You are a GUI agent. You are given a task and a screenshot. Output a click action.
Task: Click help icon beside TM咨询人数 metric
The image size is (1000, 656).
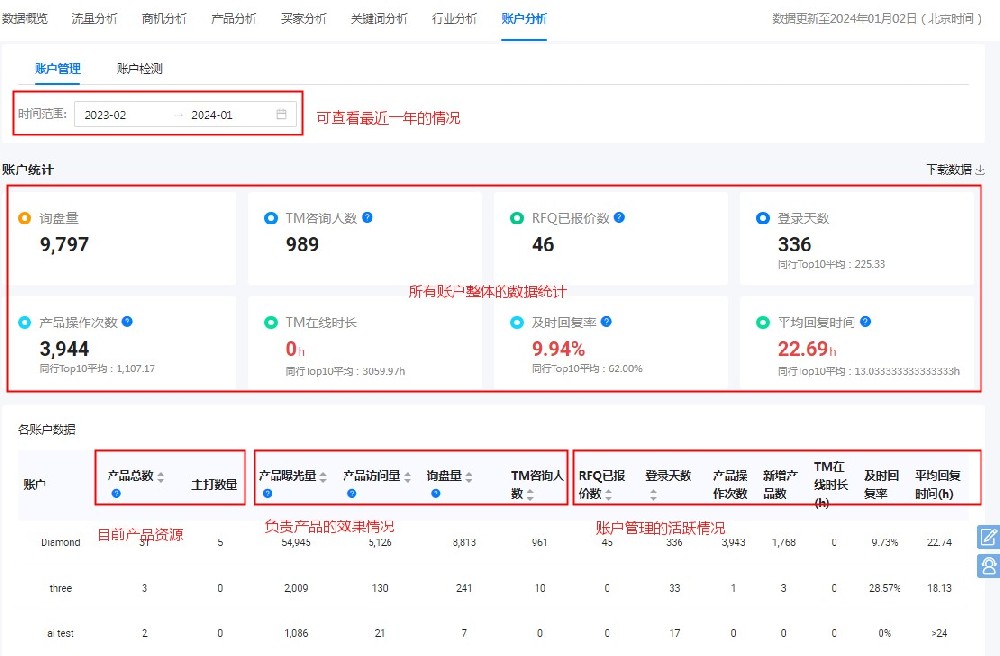(366, 216)
